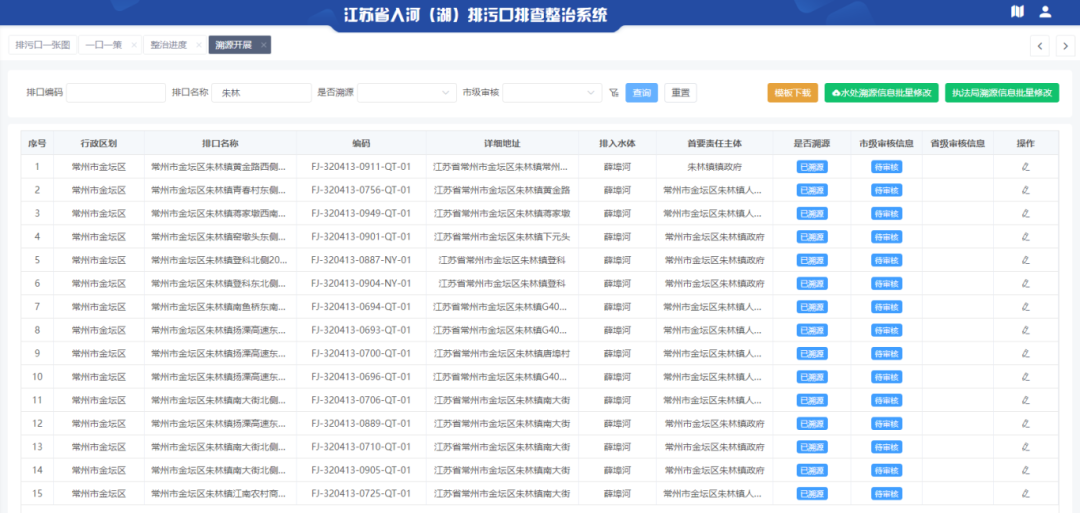Edit row 9 coded FJ-320413-0700-QT-01
Image resolution: width=1080 pixels, height=513 pixels.
[1026, 354]
